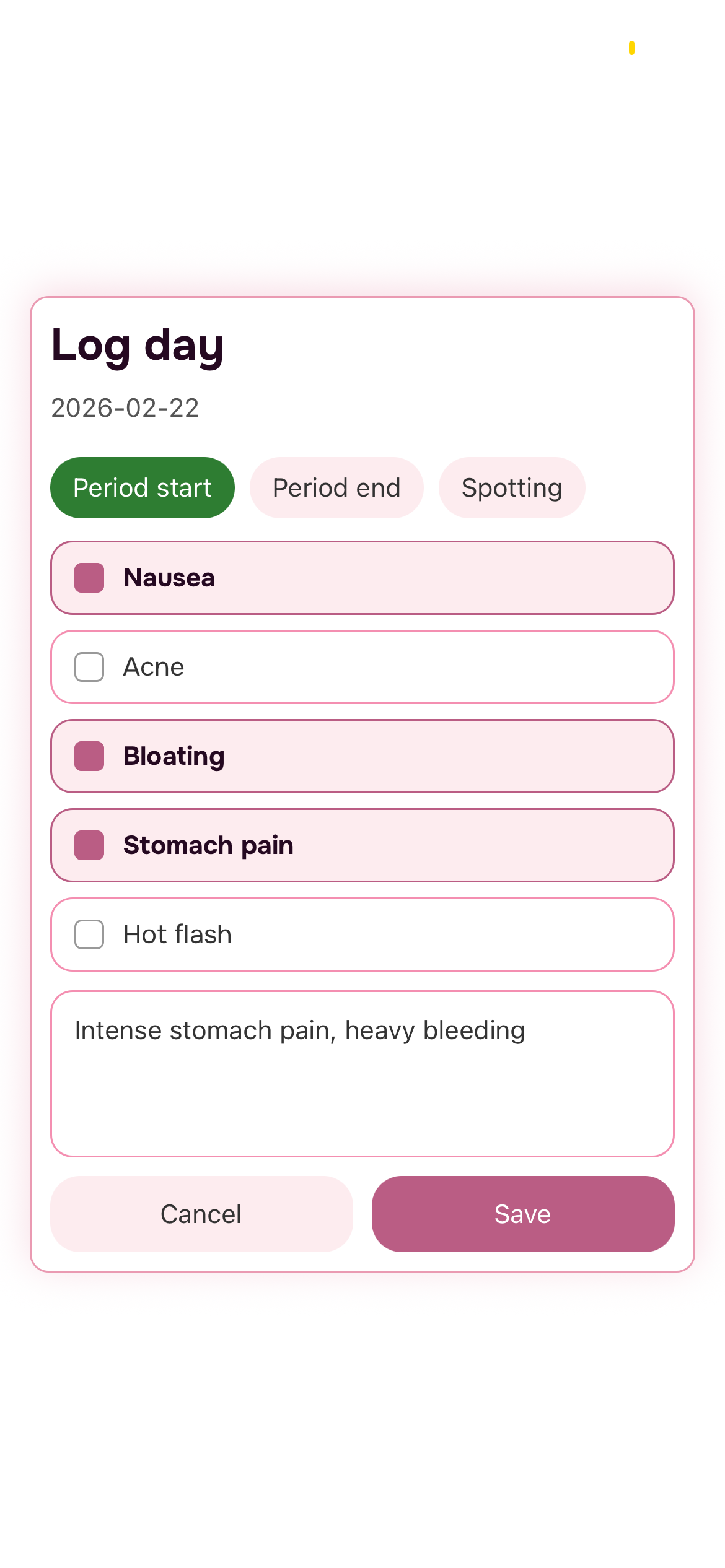Image resolution: width=725 pixels, height=1568 pixels.
Task: Click the notes text "Intense stomach pain, heavy bleeding"
Action: pyautogui.click(x=300, y=1030)
